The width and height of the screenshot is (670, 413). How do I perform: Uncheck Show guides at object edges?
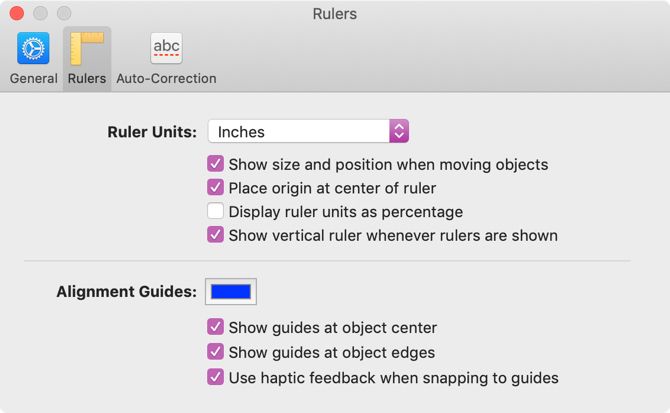click(x=215, y=352)
